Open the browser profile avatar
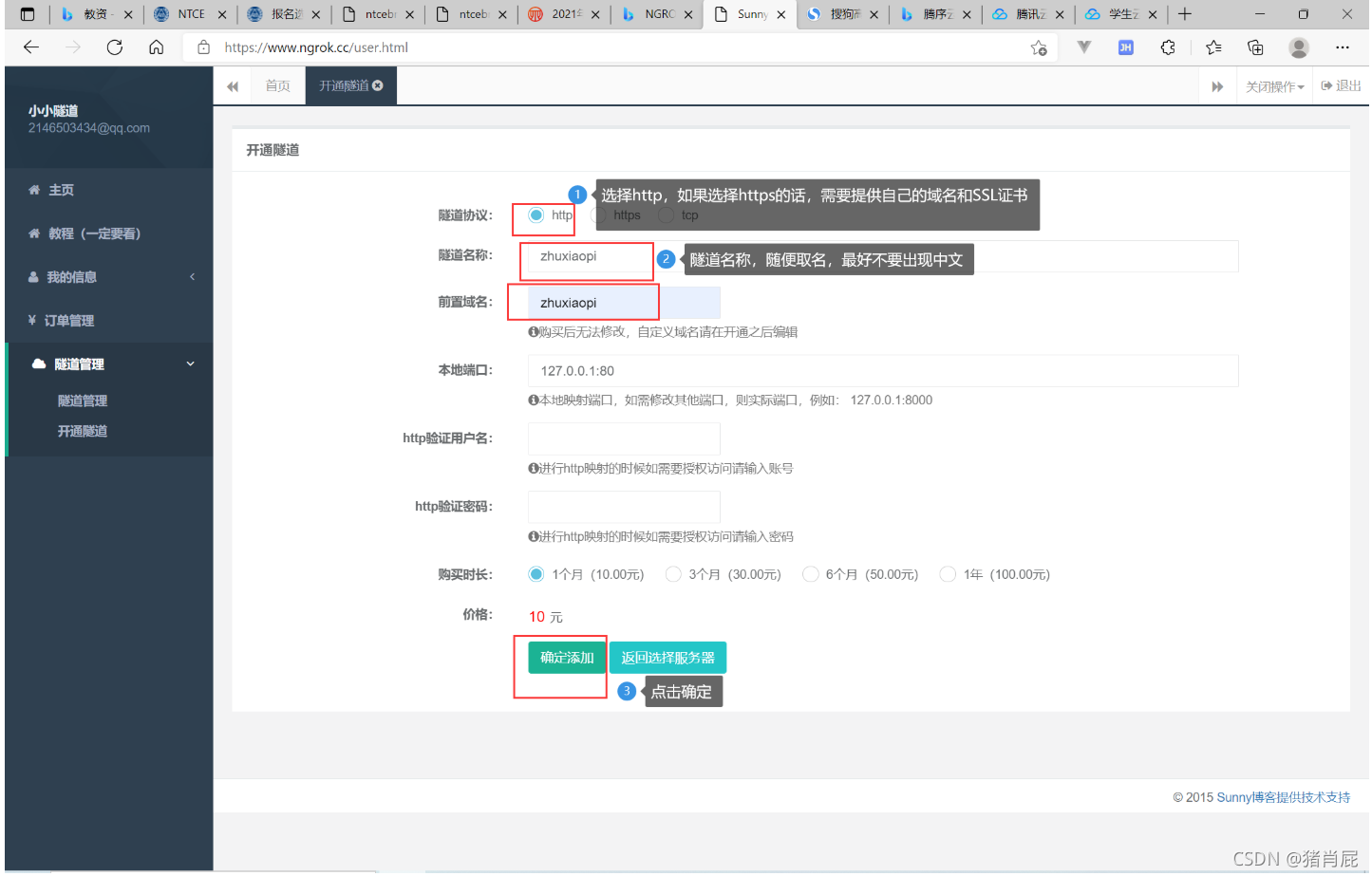This screenshot has width=1372, height=876. coord(1299,47)
